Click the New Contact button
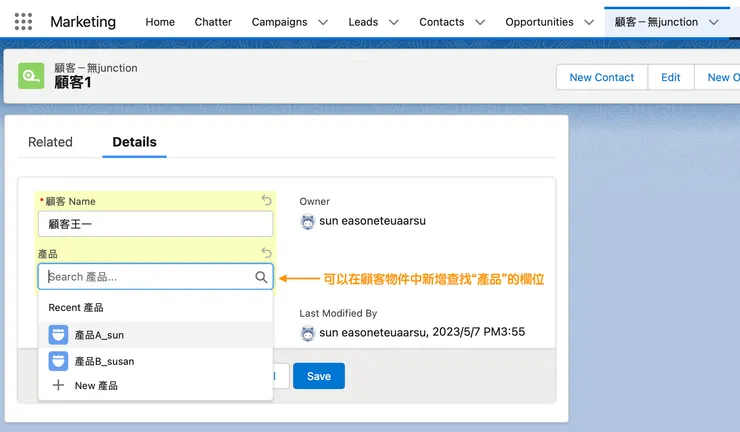This screenshot has width=740, height=432. pyautogui.click(x=602, y=77)
